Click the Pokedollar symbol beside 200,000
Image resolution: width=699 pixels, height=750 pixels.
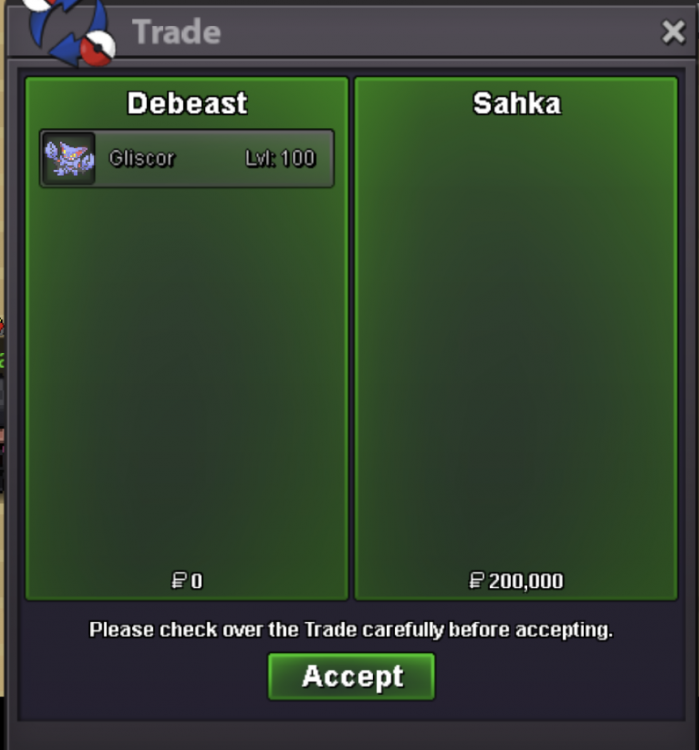click(477, 581)
